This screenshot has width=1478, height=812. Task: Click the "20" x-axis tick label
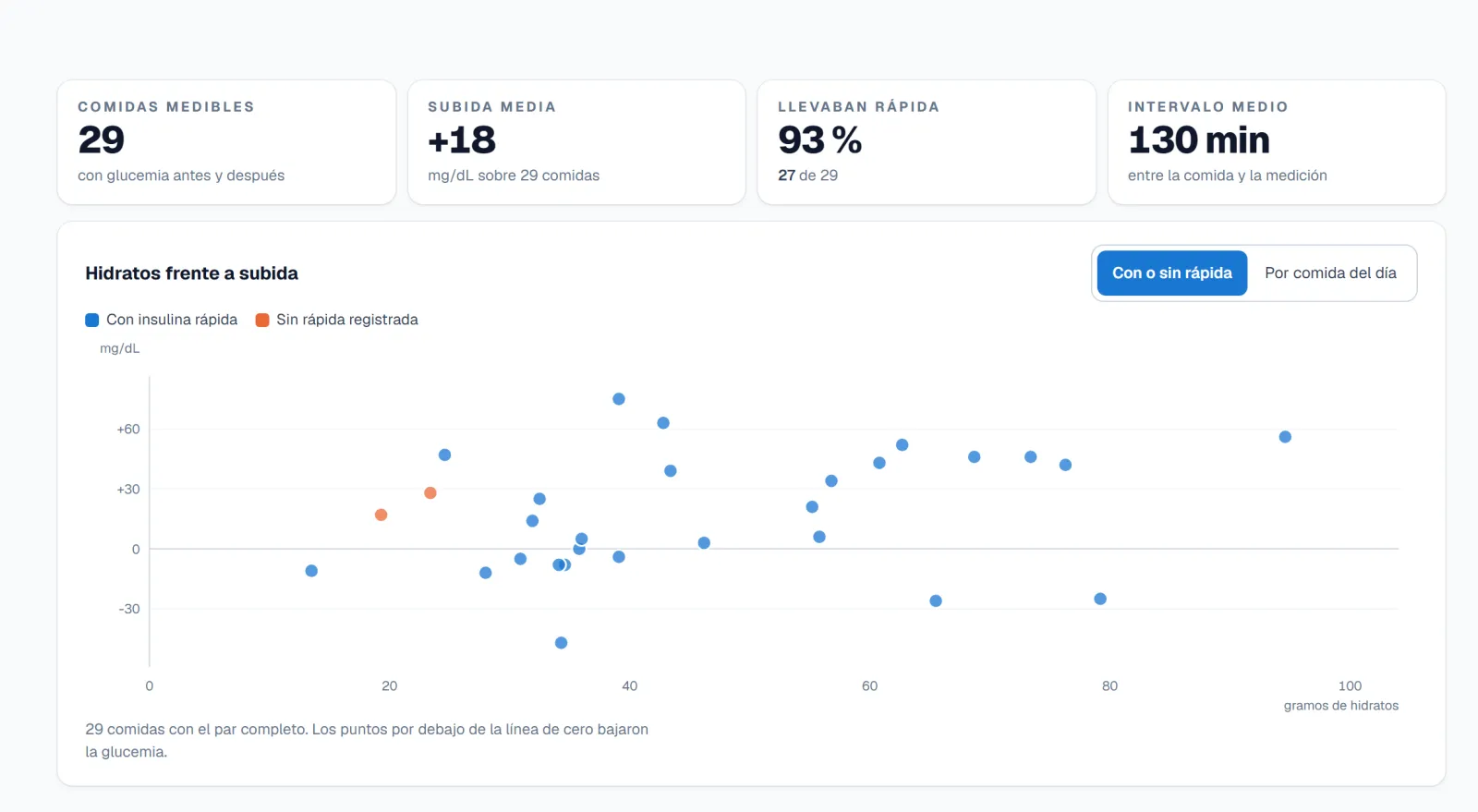[390, 686]
